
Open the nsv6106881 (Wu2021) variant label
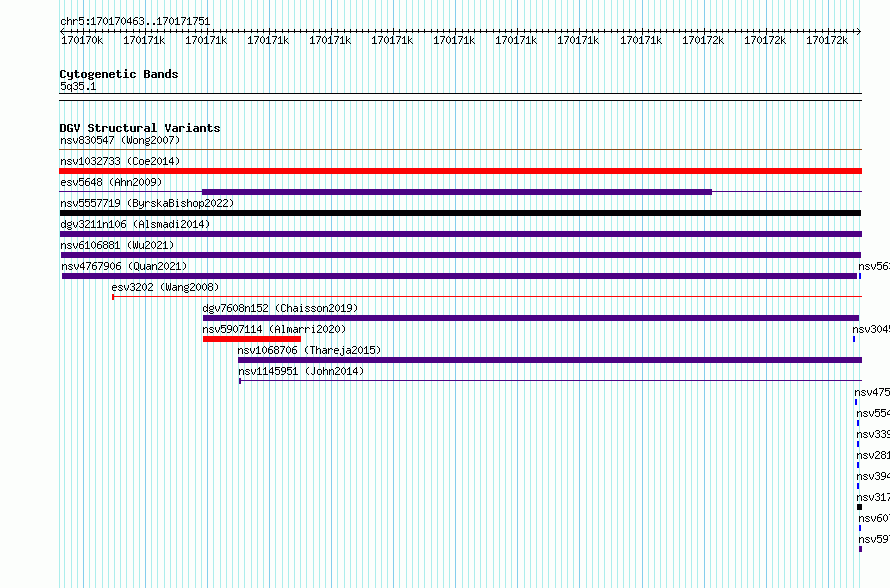pyautogui.click(x=117, y=245)
